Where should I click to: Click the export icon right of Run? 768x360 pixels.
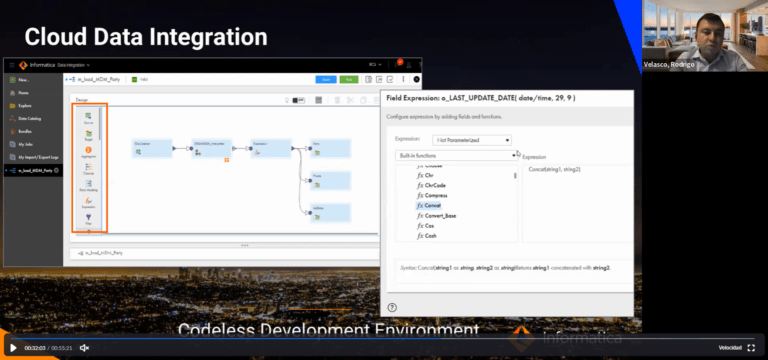point(379,79)
